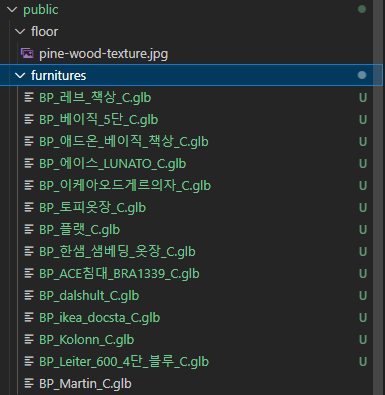
Task: Collapse the floor folder chevron
Action: point(20,32)
